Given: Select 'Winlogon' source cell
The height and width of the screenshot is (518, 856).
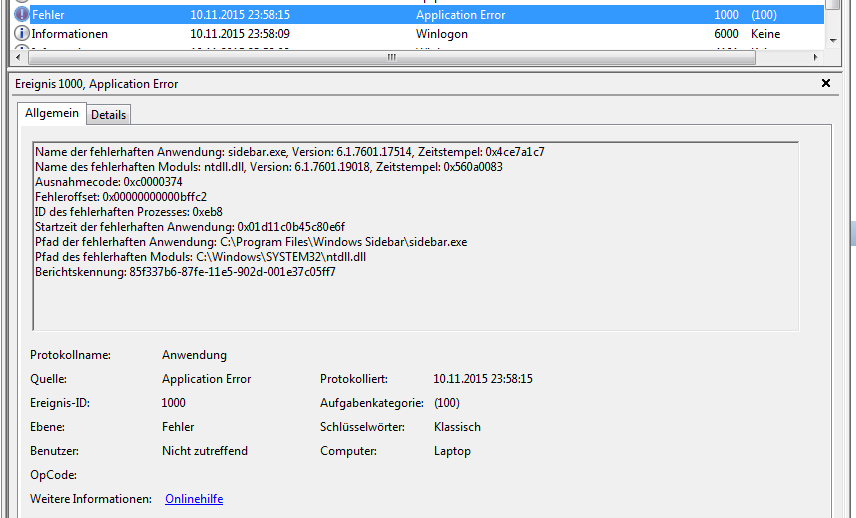Looking at the screenshot, I should [442, 34].
